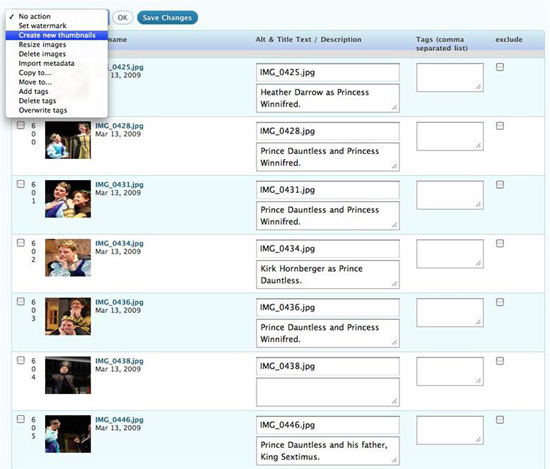
Task: Click the tags box for IMG_0434.jpg
Action: pos(450,254)
